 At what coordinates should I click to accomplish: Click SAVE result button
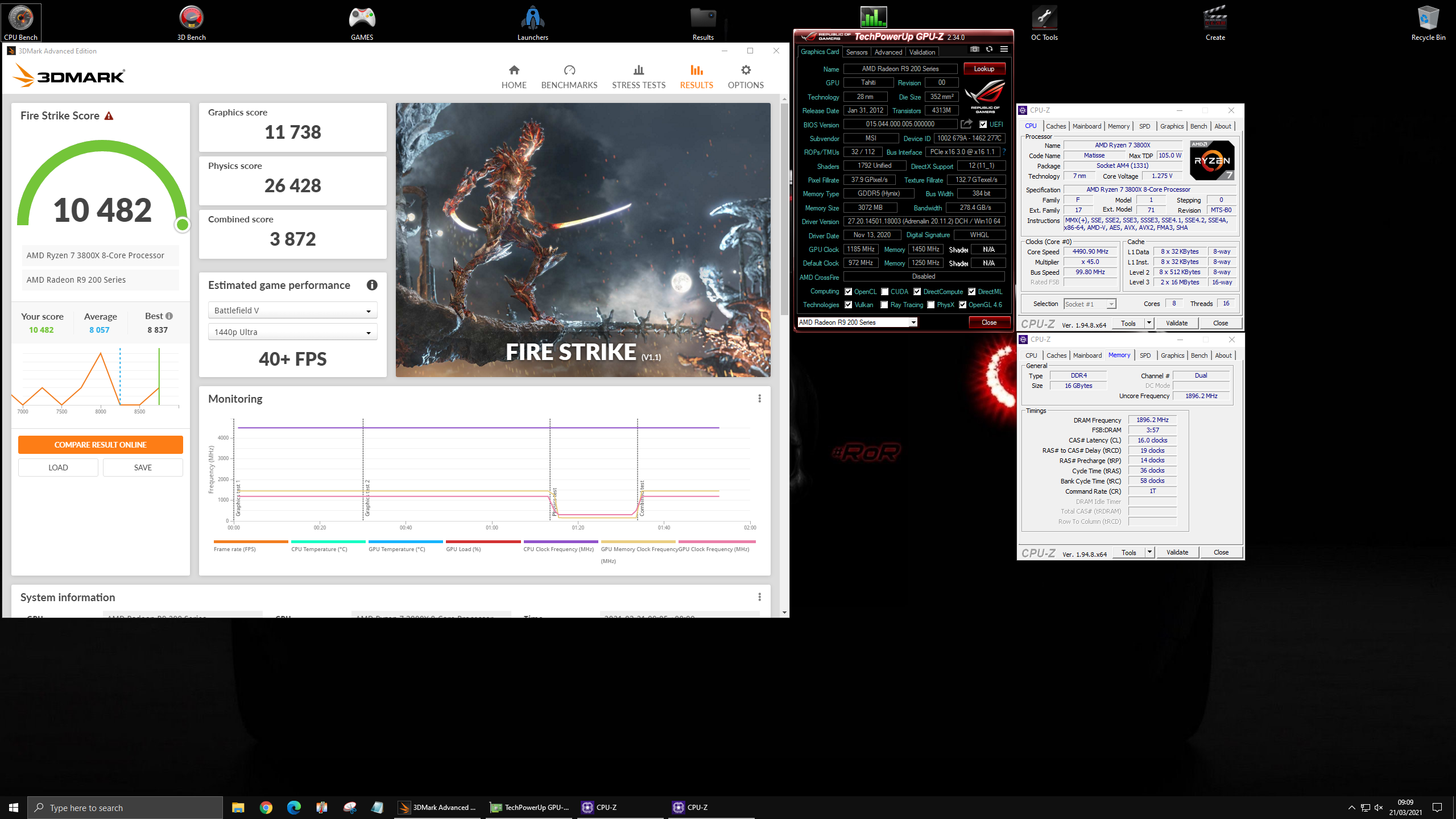[143, 468]
